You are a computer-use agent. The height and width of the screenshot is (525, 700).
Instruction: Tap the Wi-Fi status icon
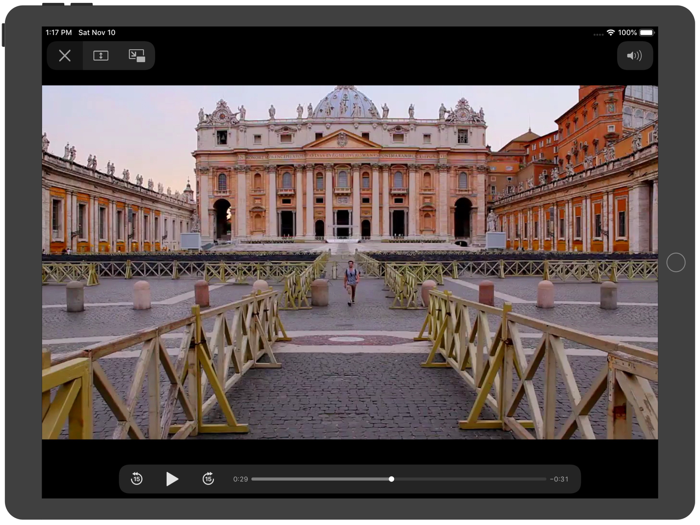coord(610,33)
